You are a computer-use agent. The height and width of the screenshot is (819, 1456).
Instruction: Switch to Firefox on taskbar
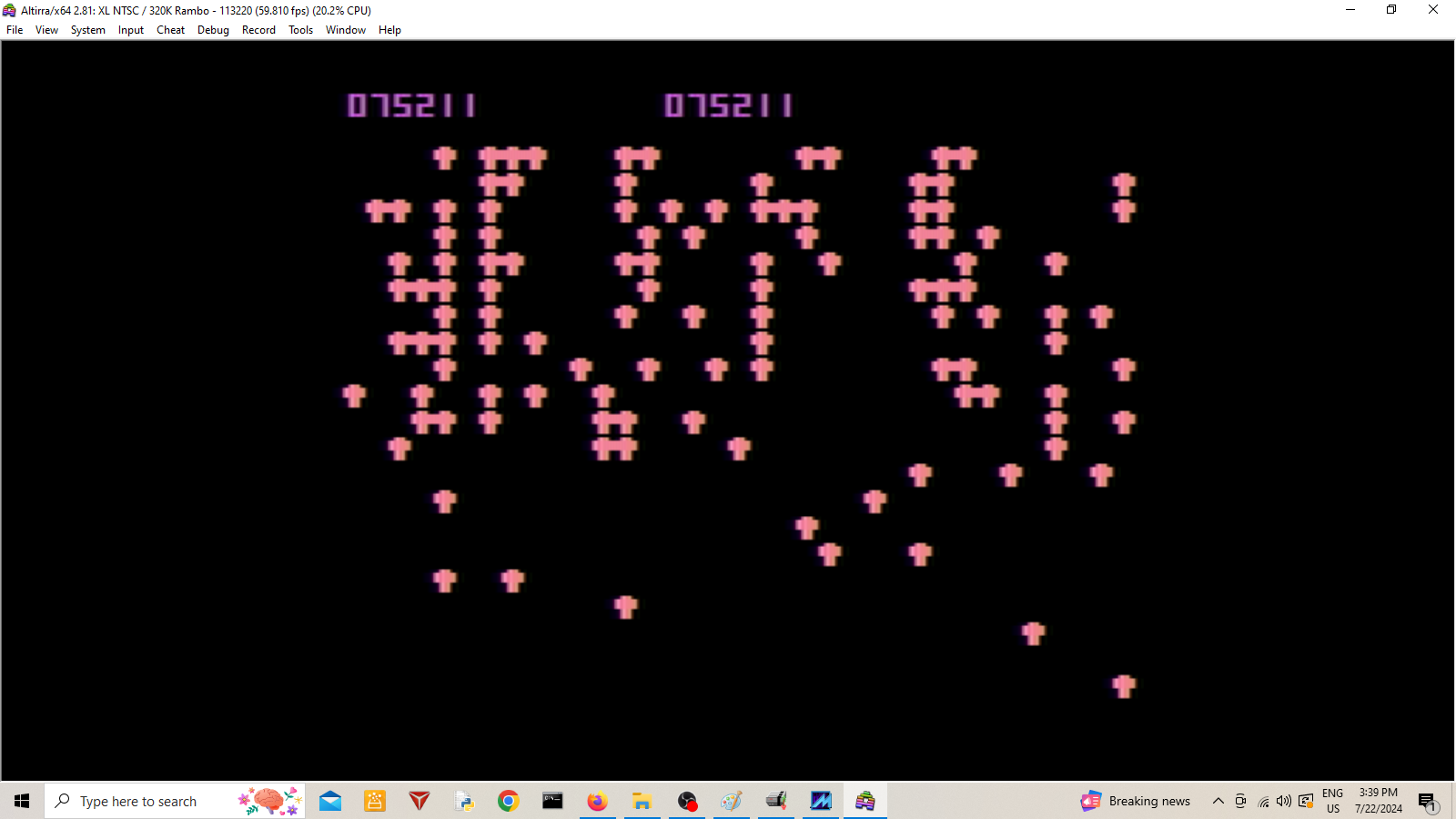pos(597,801)
